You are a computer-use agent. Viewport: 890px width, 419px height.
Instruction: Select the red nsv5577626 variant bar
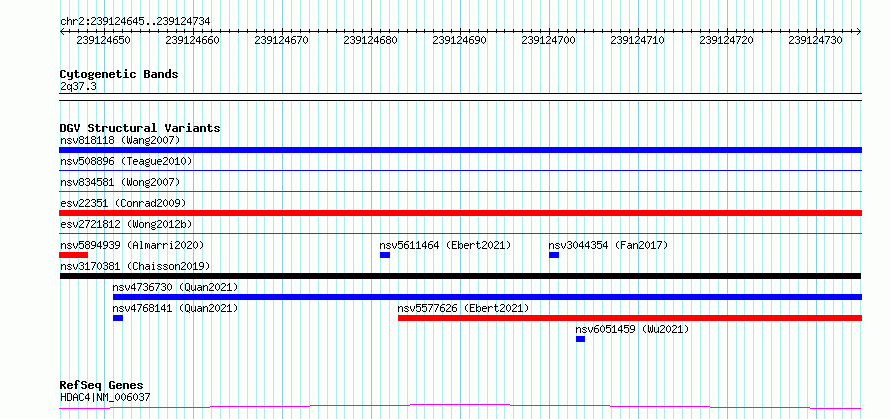click(630, 318)
